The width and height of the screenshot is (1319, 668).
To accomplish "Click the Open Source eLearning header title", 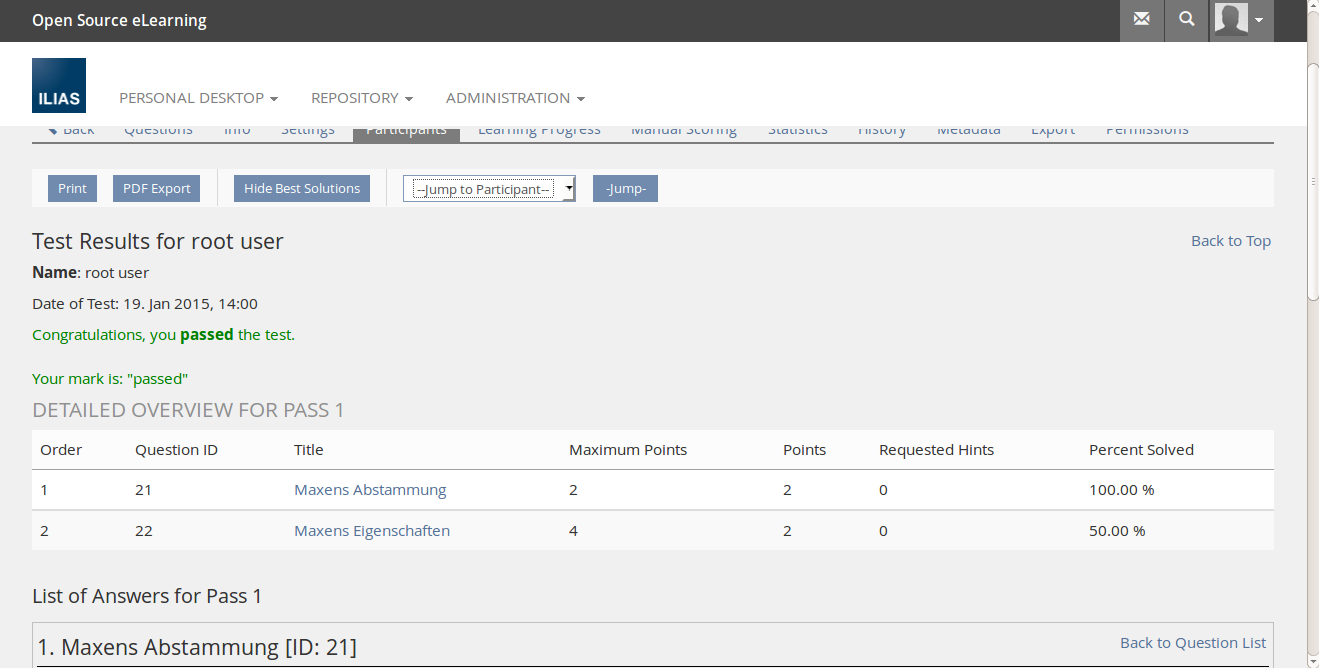I will pos(119,21).
